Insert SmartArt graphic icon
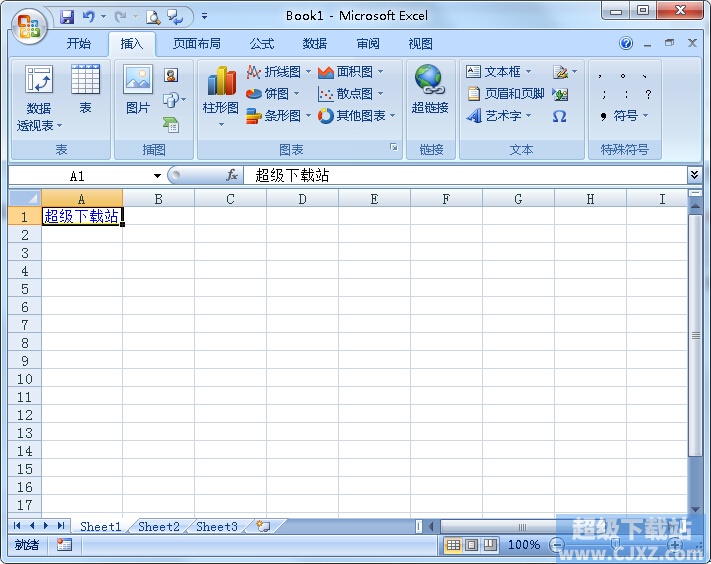The image size is (711, 564). (171, 124)
